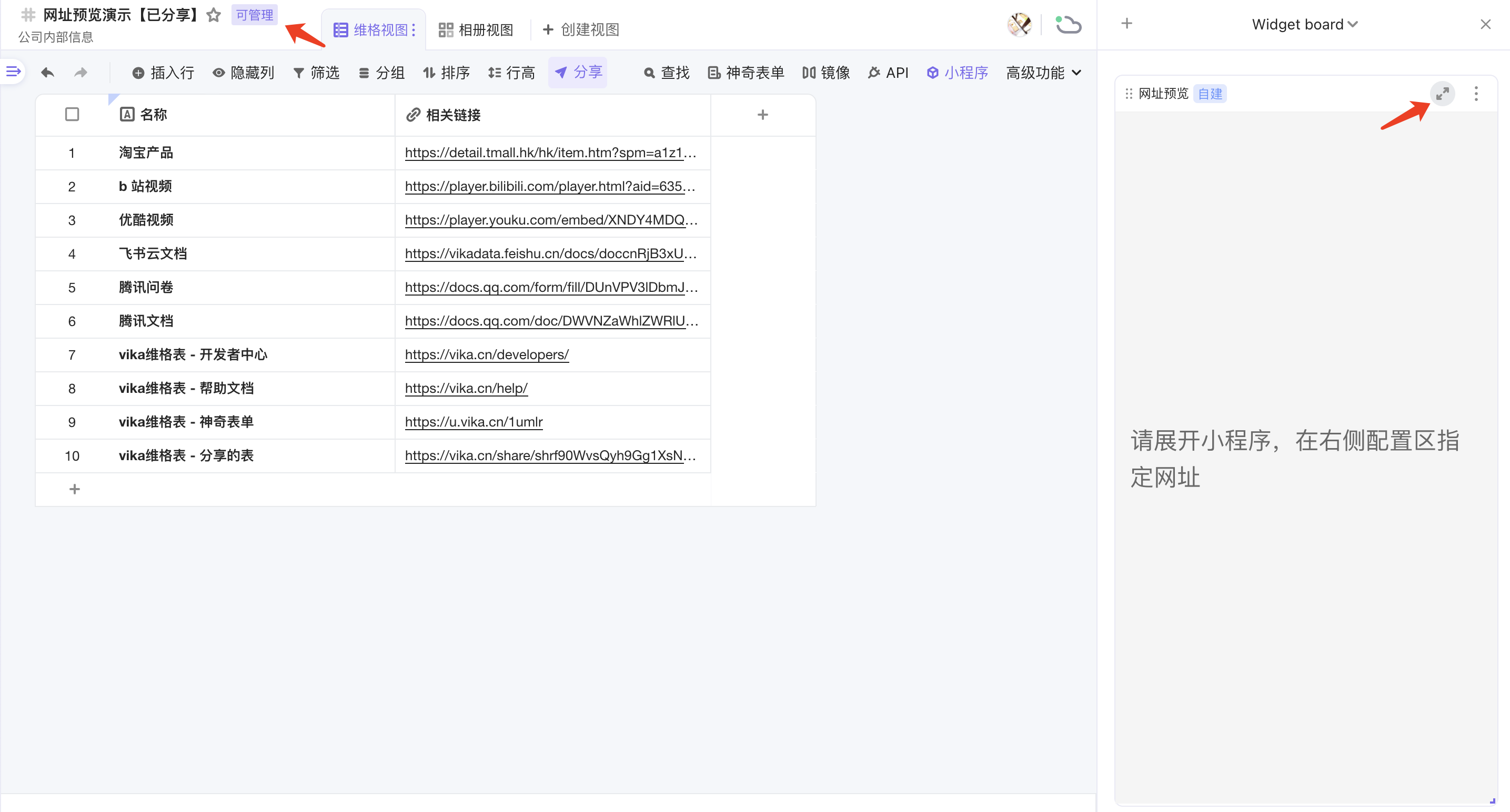Click the redo arrow icon
Image resolution: width=1510 pixels, height=812 pixels.
pos(81,73)
